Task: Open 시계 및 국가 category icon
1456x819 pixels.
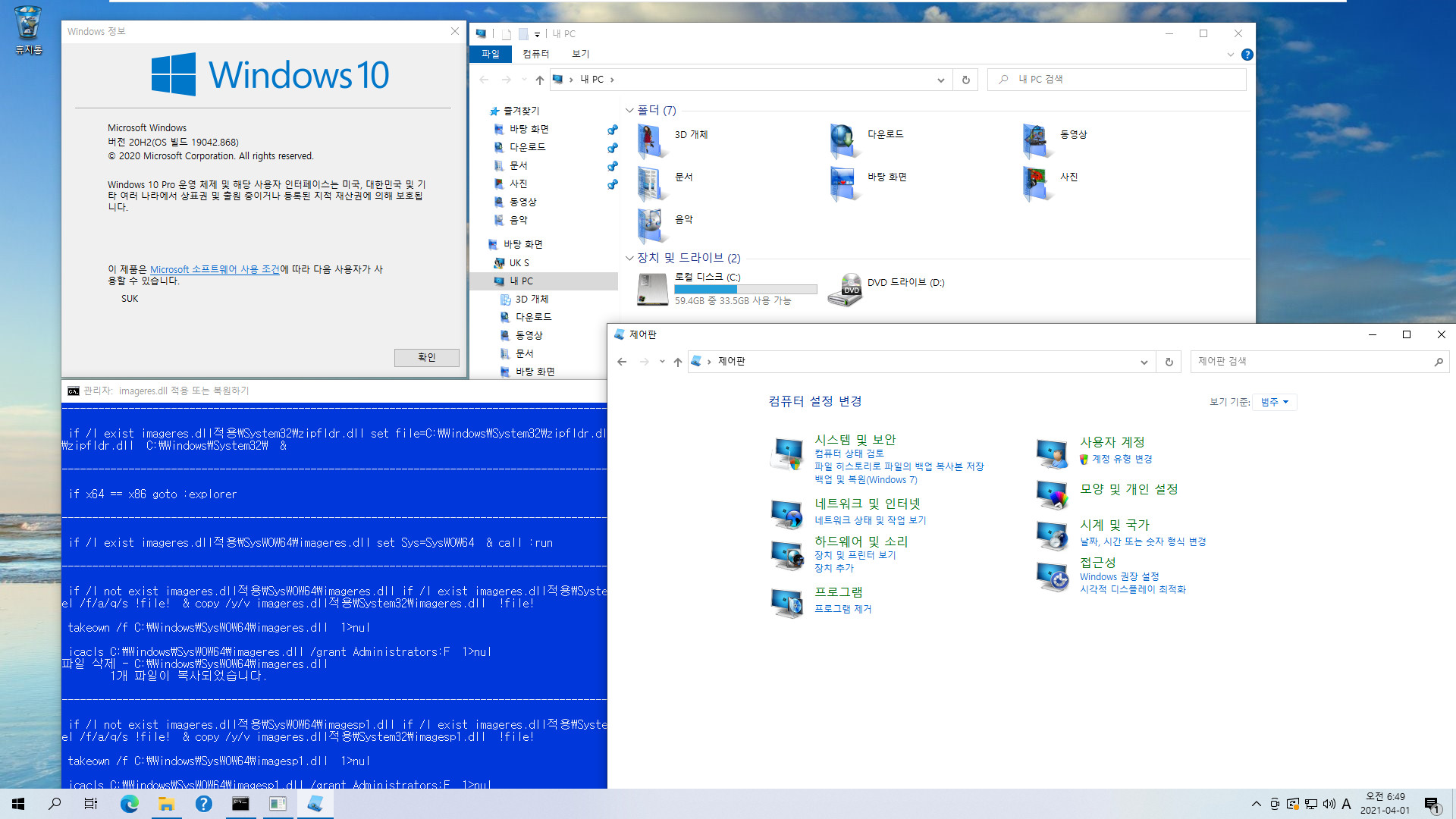Action: point(1053,535)
